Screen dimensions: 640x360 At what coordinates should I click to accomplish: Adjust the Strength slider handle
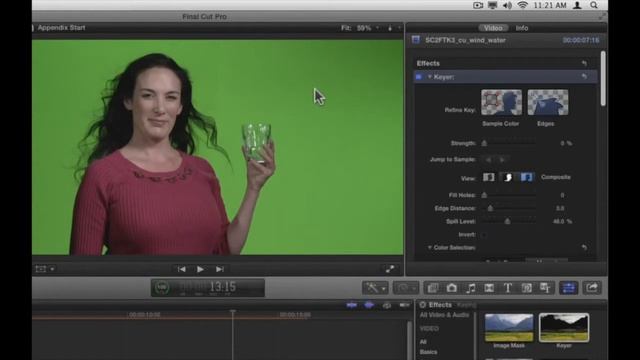coord(484,143)
